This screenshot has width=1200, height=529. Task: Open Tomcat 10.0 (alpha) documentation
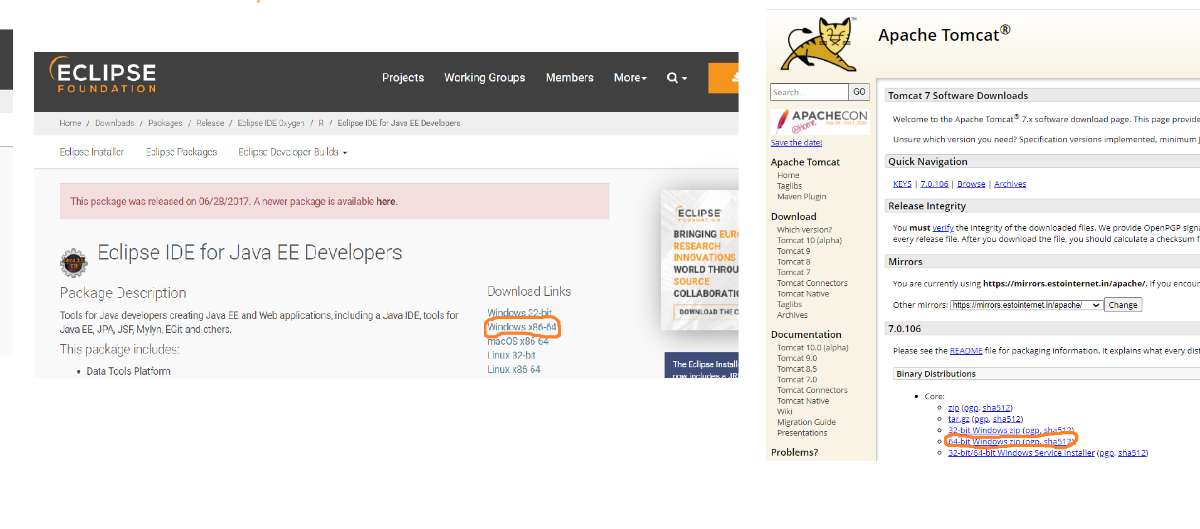coord(813,348)
